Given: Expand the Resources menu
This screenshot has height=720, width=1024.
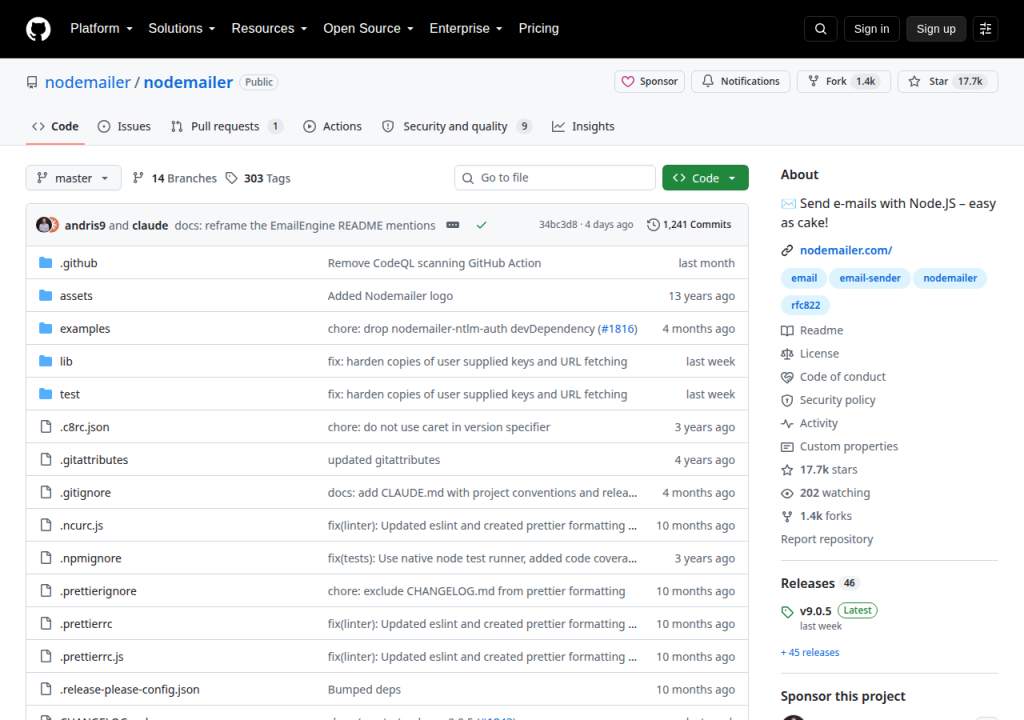Looking at the screenshot, I should pos(269,29).
